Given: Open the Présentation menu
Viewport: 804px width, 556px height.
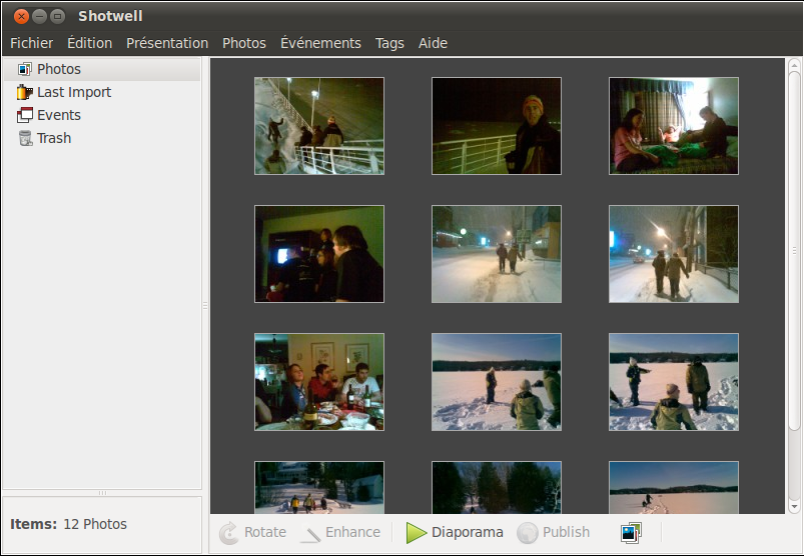Looking at the screenshot, I should 167,43.
